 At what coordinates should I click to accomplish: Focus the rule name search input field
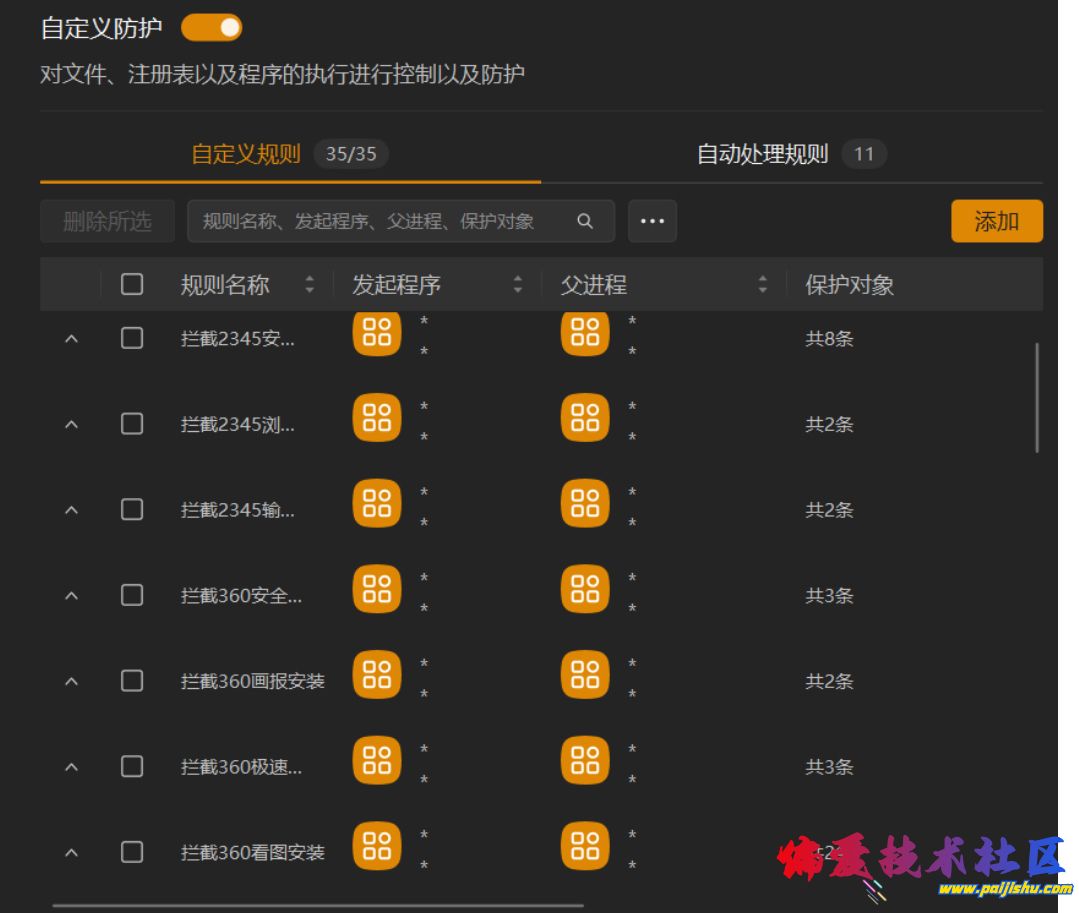pos(380,221)
